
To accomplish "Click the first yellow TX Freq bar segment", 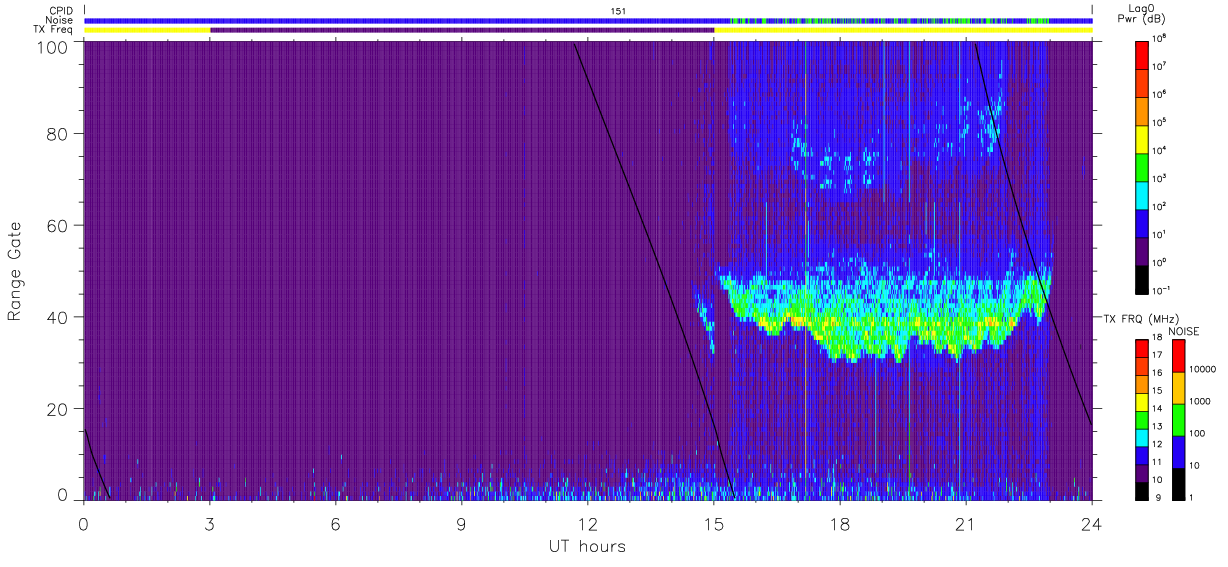I will pos(147,30).
